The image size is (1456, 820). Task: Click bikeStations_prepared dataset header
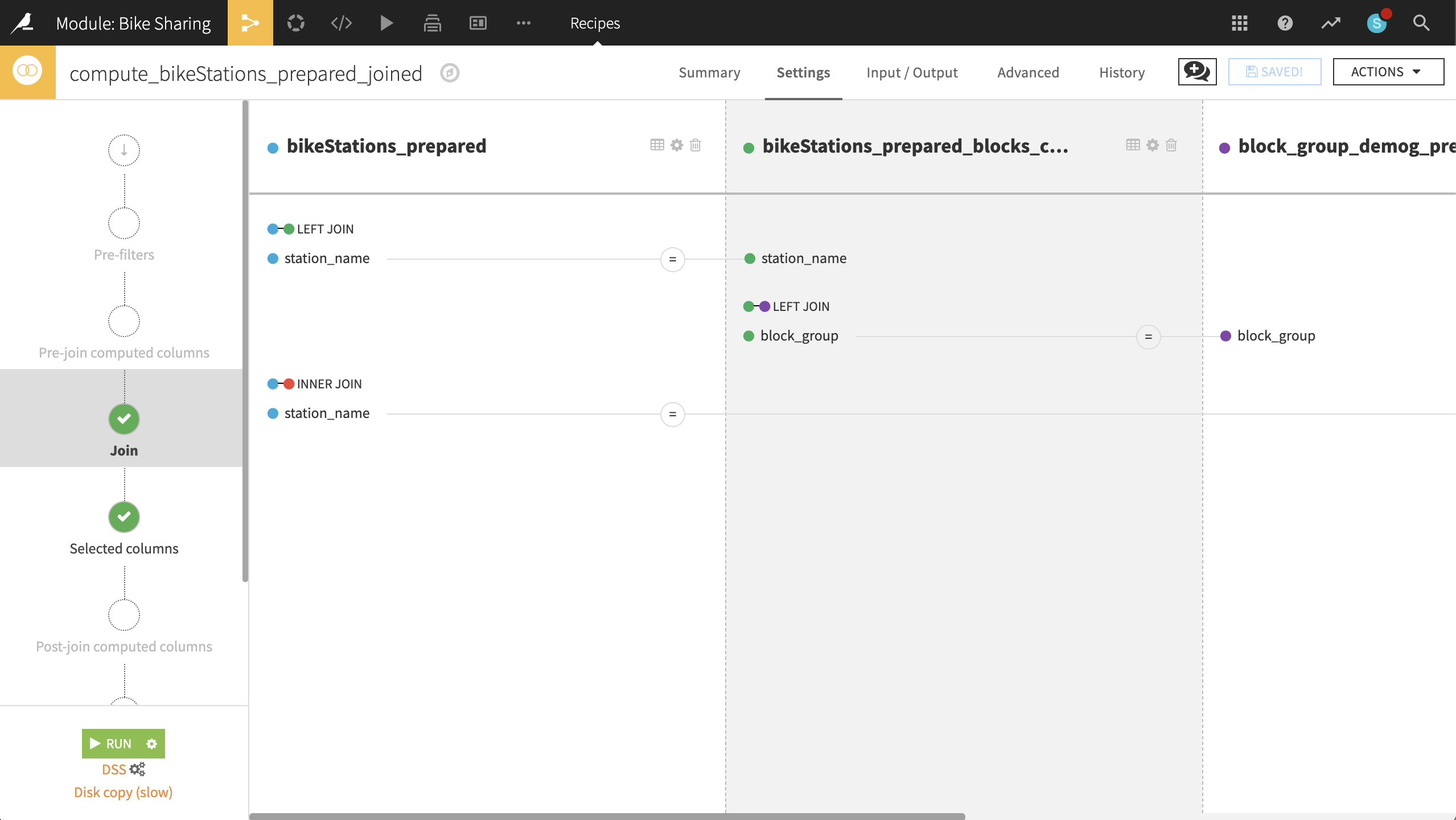click(386, 146)
